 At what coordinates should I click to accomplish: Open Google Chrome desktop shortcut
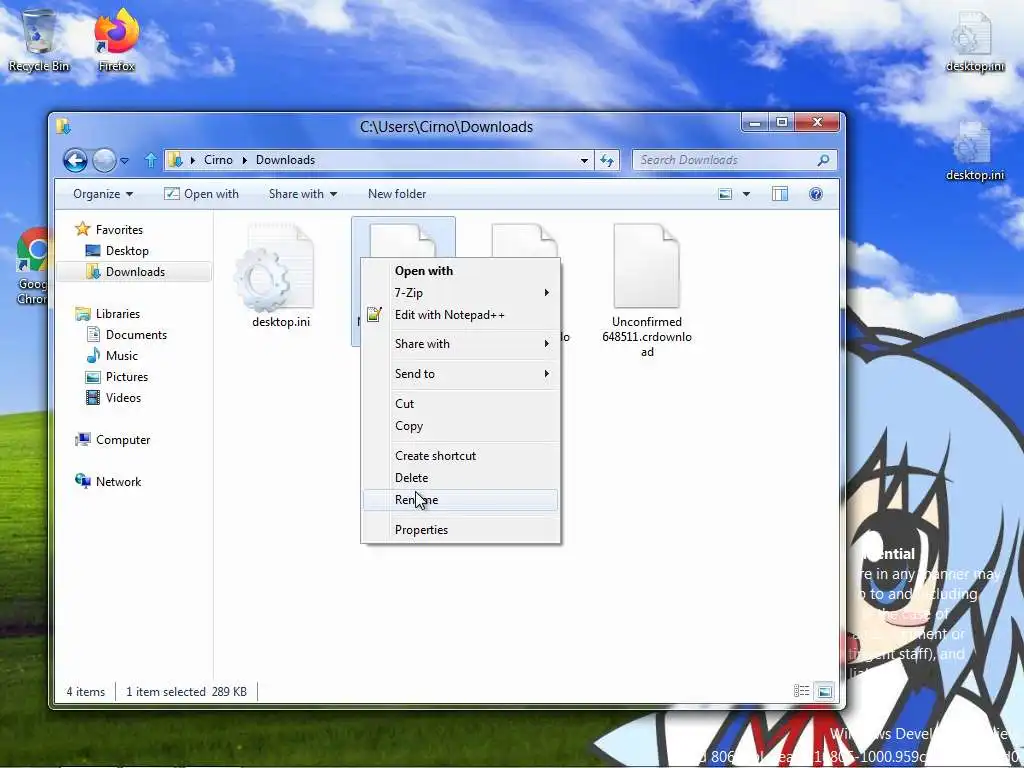click(x=32, y=266)
